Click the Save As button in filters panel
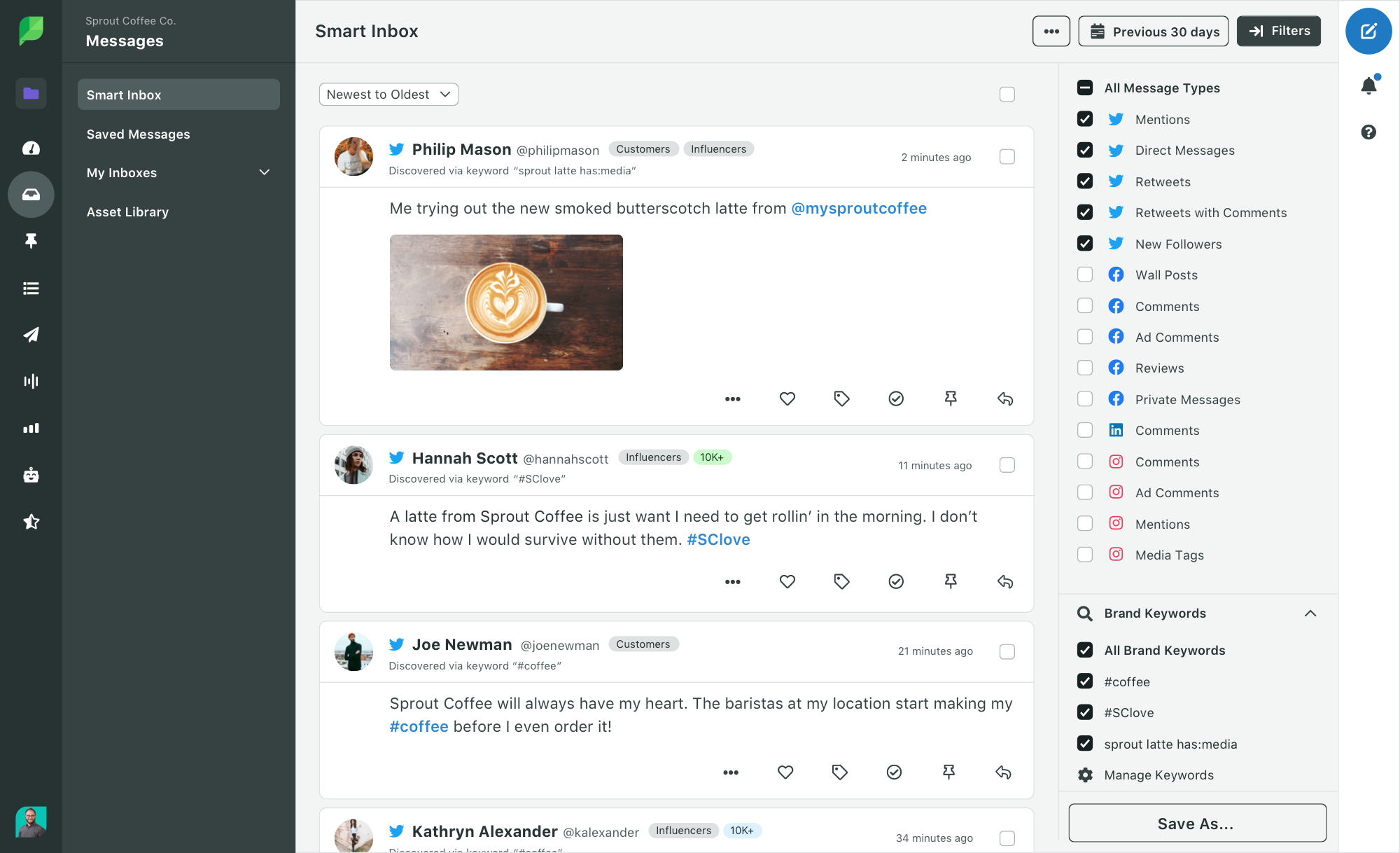This screenshot has height=853, width=1400. tap(1195, 823)
